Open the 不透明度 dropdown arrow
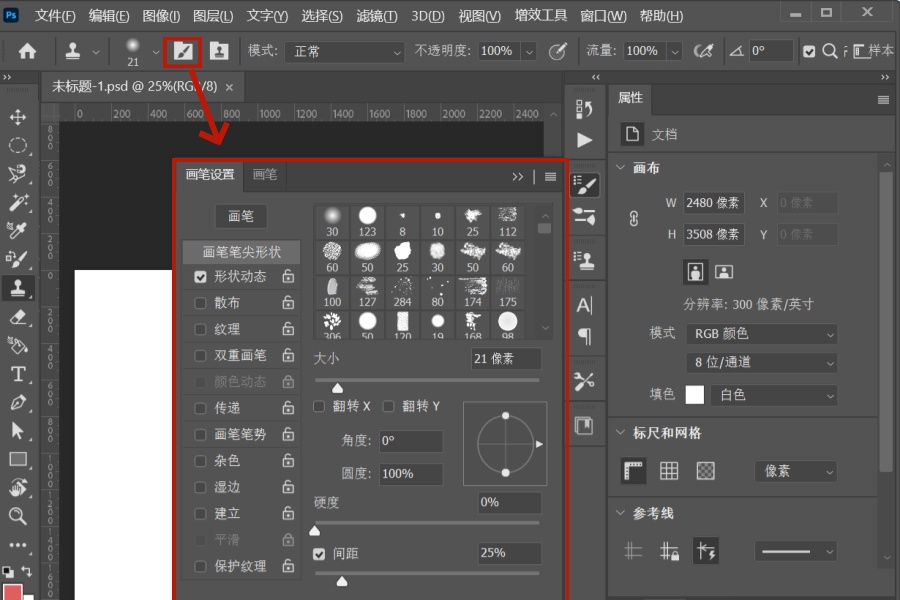This screenshot has width=900, height=600. 529,52
